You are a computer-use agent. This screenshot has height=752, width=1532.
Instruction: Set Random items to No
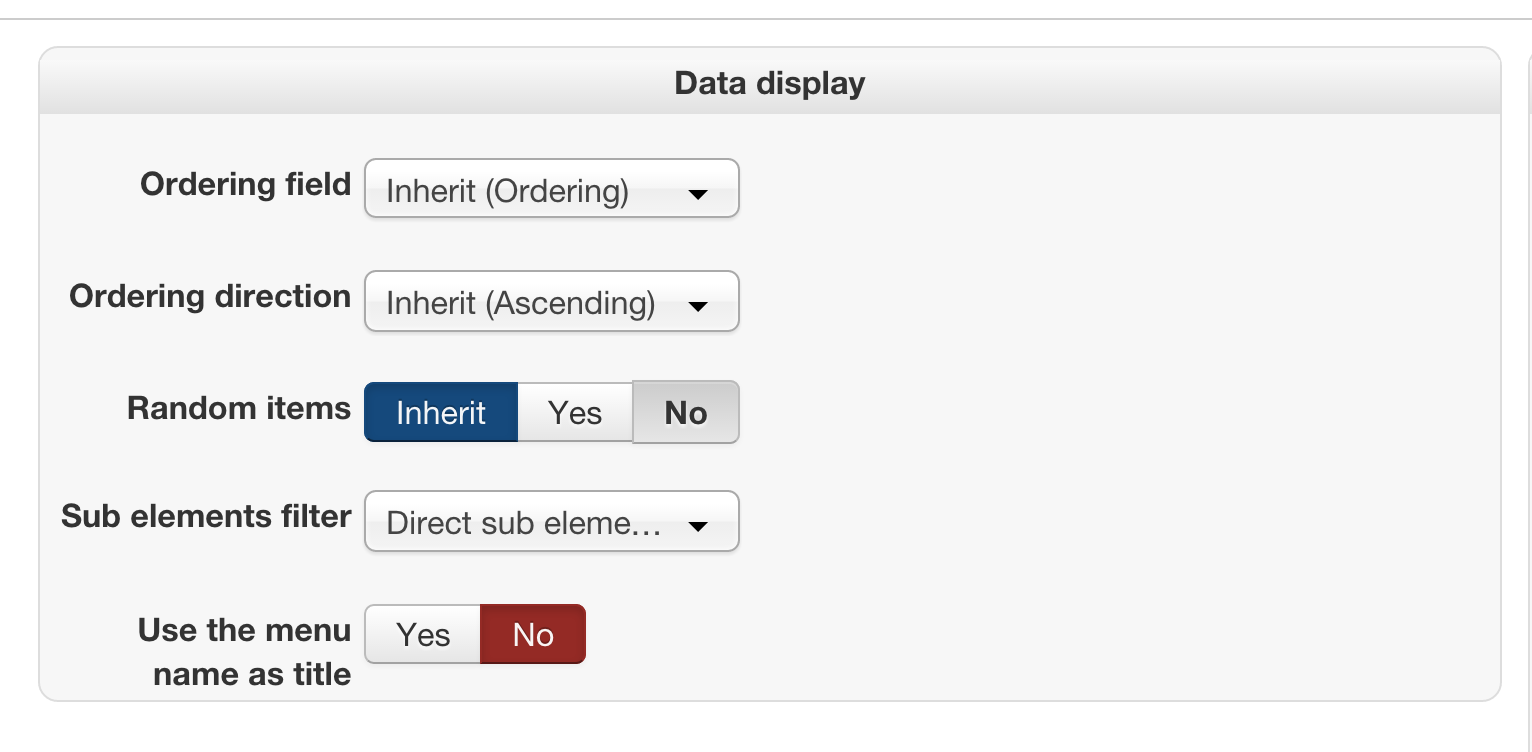pyautogui.click(x=686, y=412)
